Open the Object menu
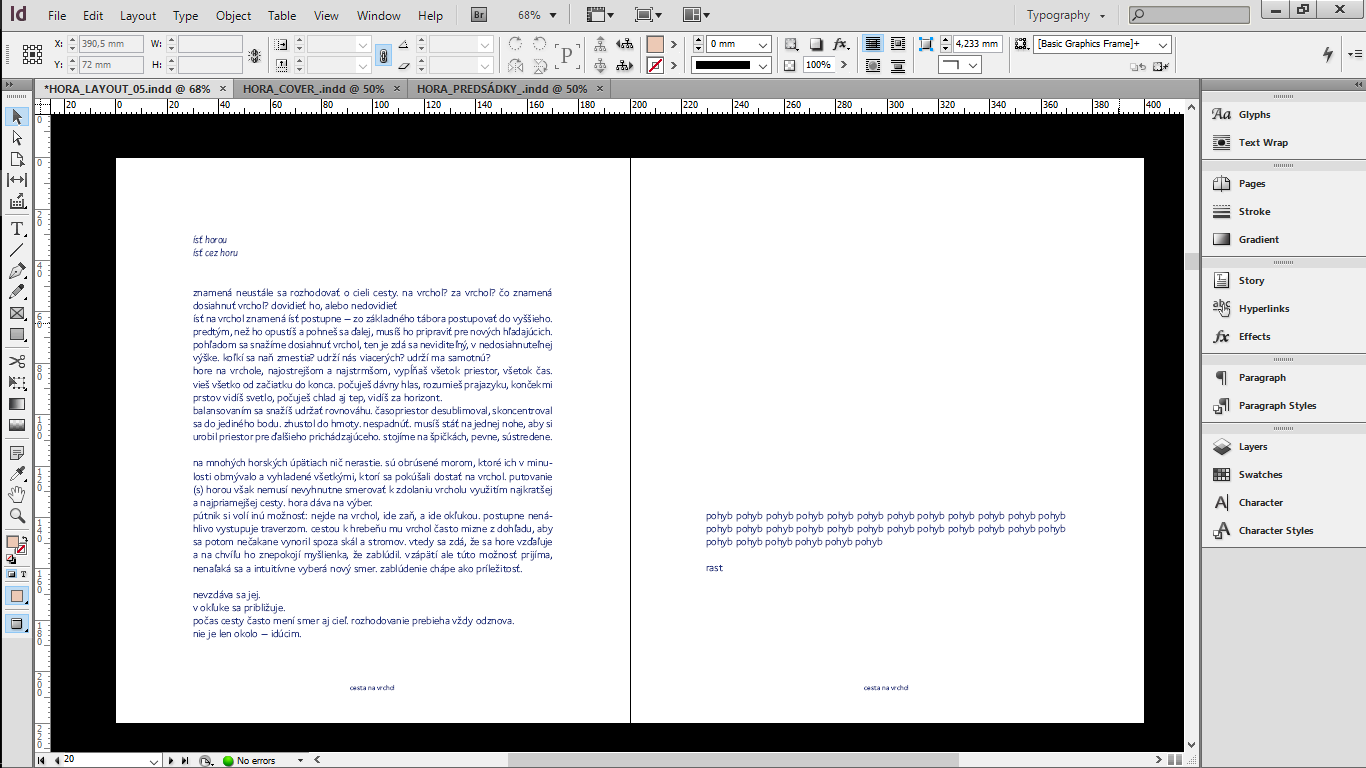The height and width of the screenshot is (768, 1366). (x=233, y=16)
